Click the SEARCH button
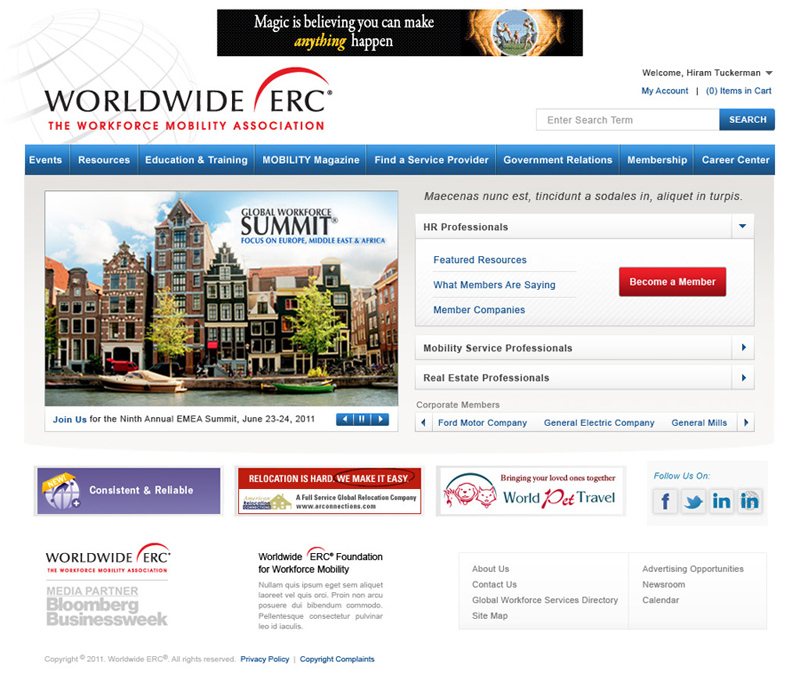The height and width of the screenshot is (682, 800). (x=747, y=119)
